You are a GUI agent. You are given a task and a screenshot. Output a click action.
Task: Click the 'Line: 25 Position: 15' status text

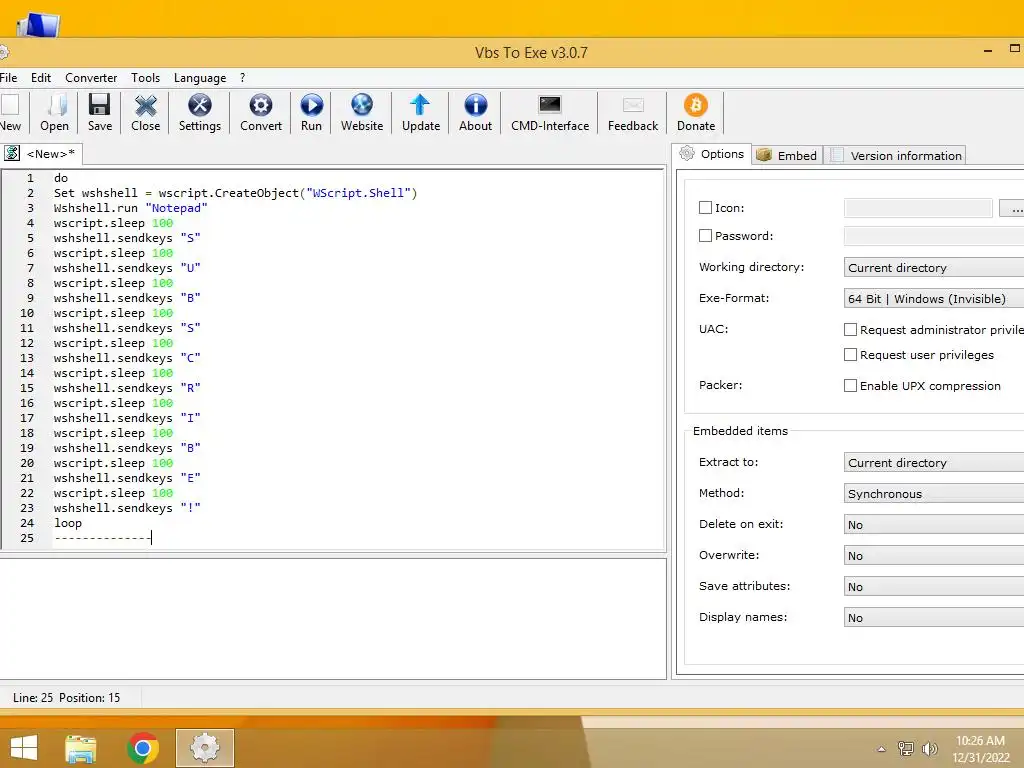67,697
